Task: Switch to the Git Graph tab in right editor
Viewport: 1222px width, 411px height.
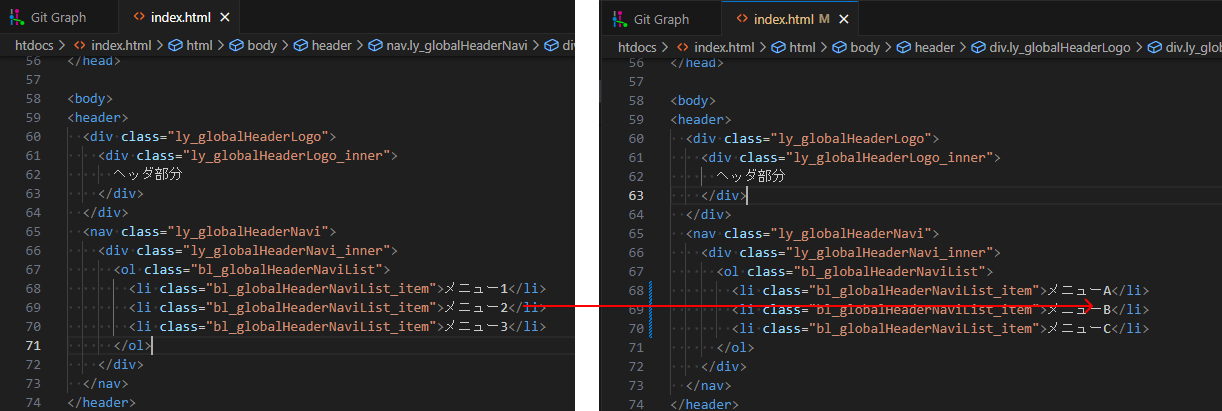Action: (x=661, y=19)
